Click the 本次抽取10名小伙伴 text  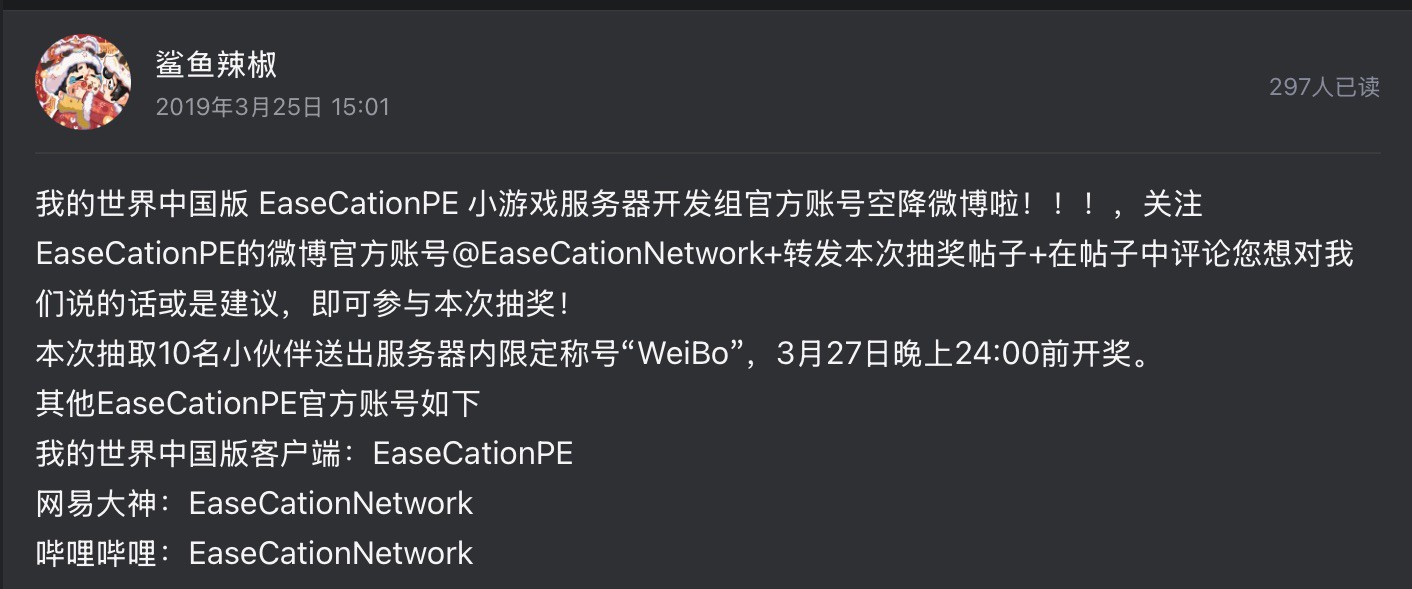(178, 354)
